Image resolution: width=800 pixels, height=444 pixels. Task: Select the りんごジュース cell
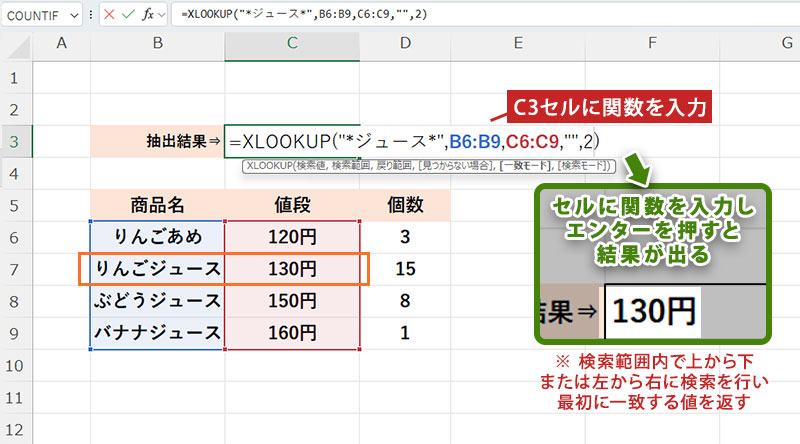tap(158, 269)
